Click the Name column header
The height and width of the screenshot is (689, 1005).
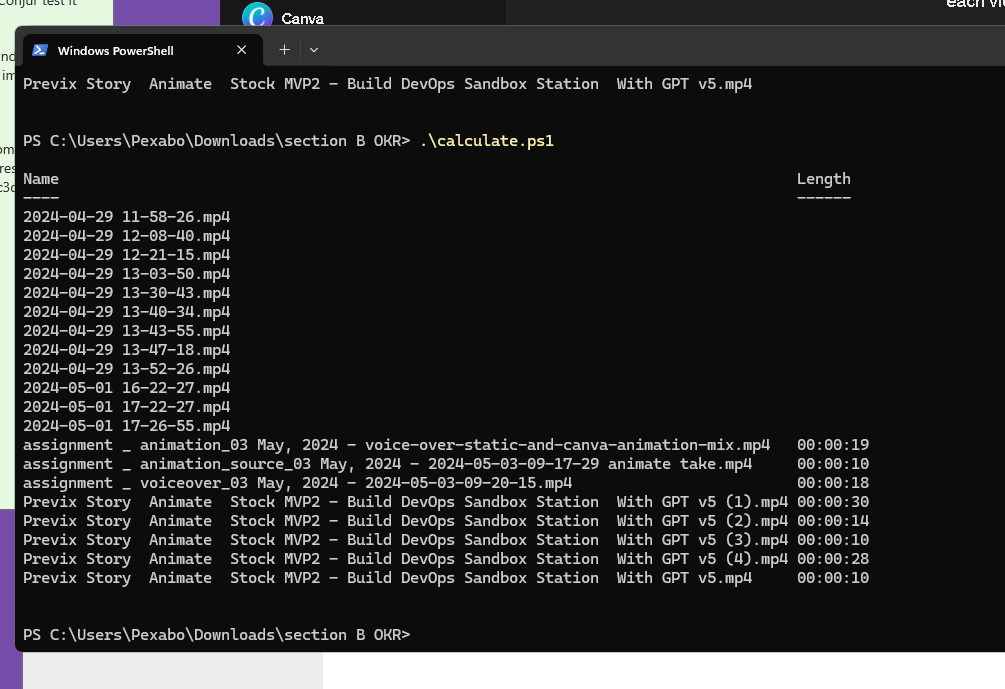pyautogui.click(x=41, y=179)
